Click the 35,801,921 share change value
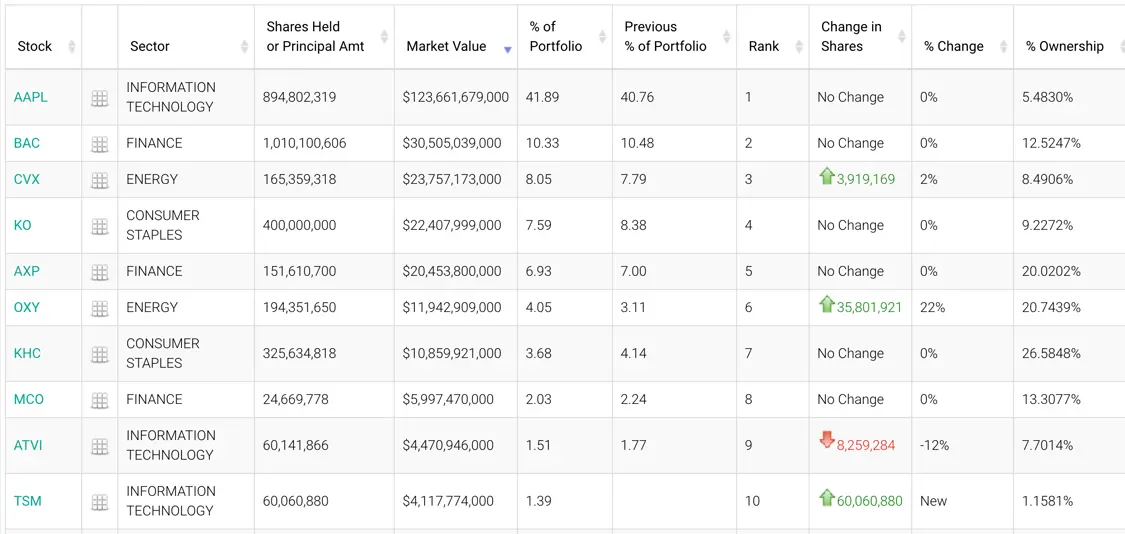Image resolution: width=1125 pixels, height=534 pixels. [869, 307]
